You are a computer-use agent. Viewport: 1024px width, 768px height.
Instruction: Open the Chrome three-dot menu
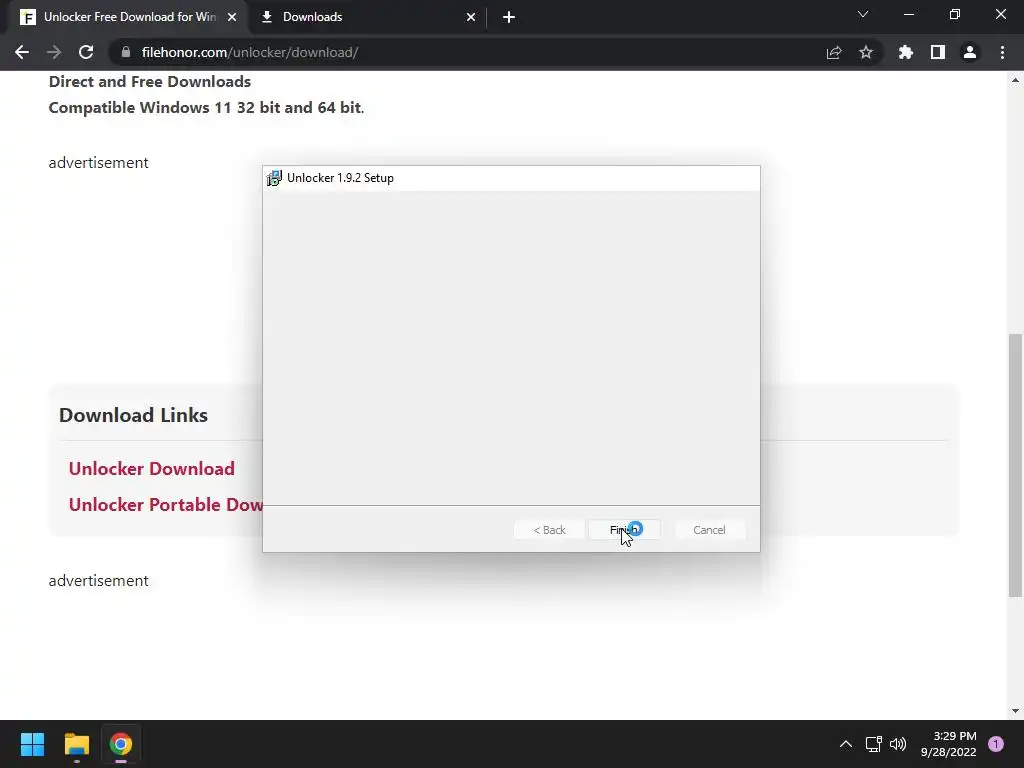[x=1002, y=52]
